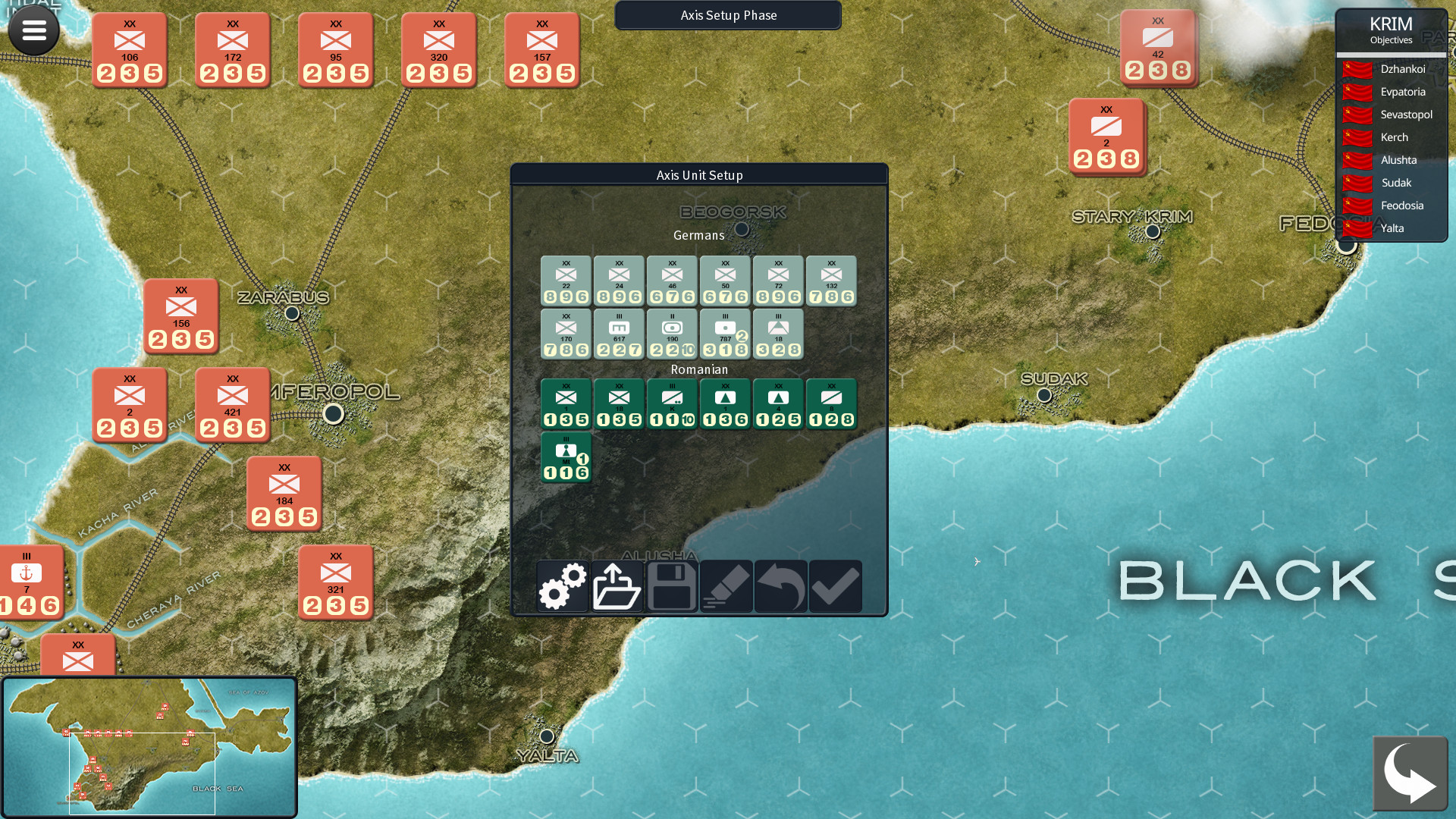Choose Romanian mountain brigade 1 counter
1456x819 pixels.
pyautogui.click(x=725, y=403)
